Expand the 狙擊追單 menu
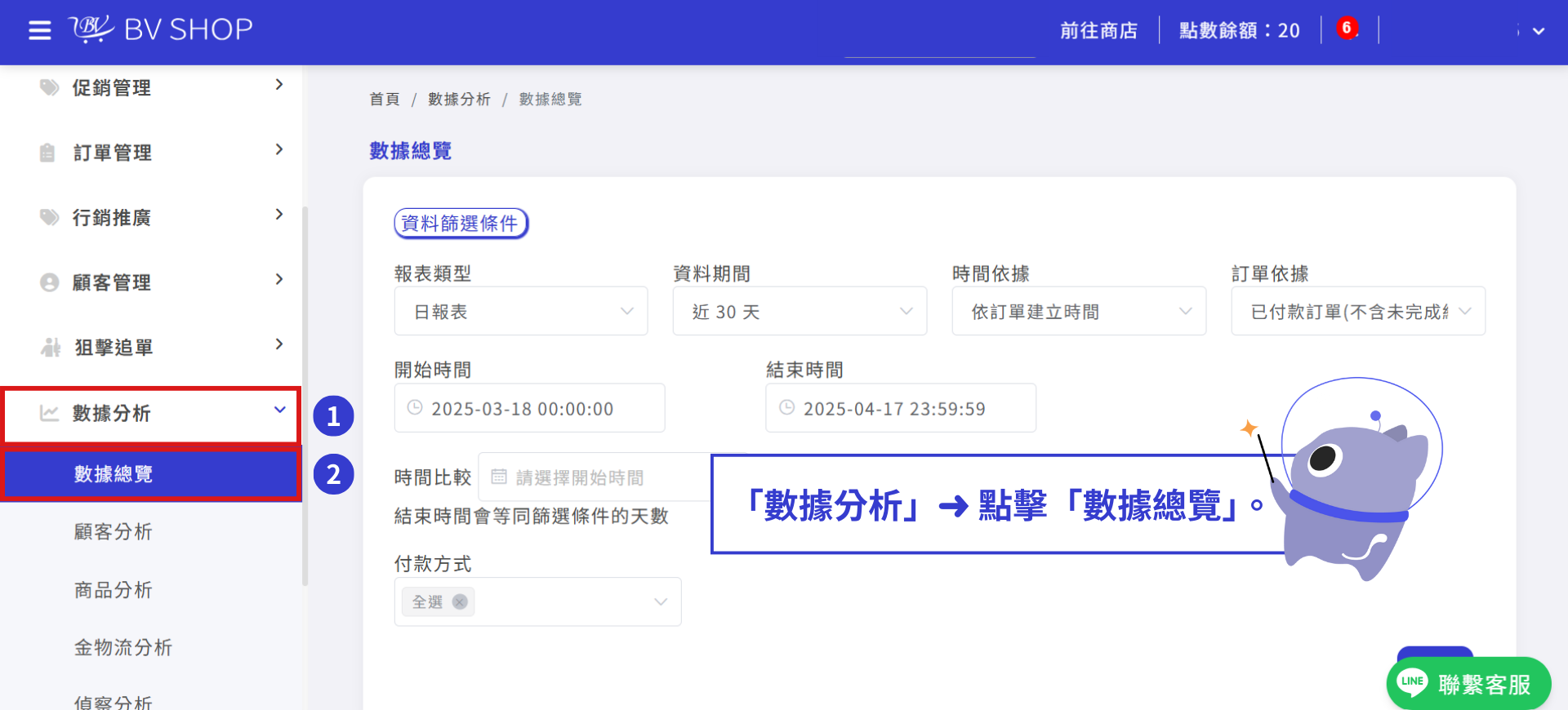This screenshot has width=1568, height=710. [279, 344]
